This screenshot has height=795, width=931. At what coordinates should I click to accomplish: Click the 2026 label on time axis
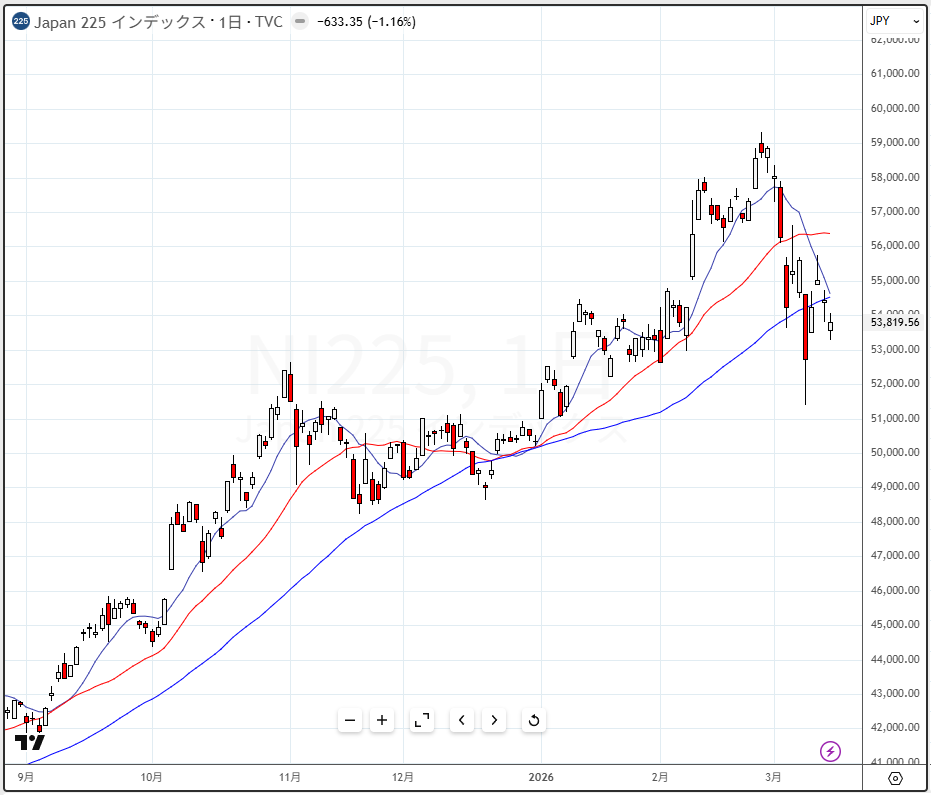point(541,777)
